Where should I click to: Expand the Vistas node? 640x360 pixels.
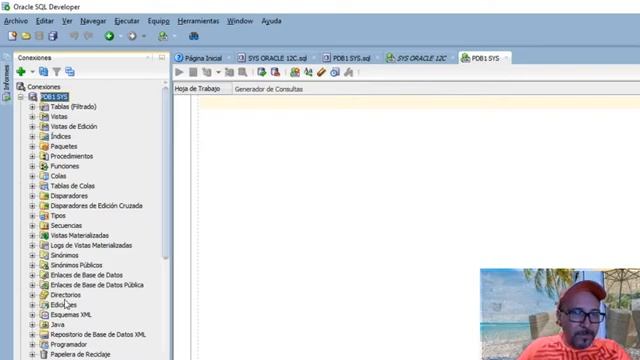point(32,117)
